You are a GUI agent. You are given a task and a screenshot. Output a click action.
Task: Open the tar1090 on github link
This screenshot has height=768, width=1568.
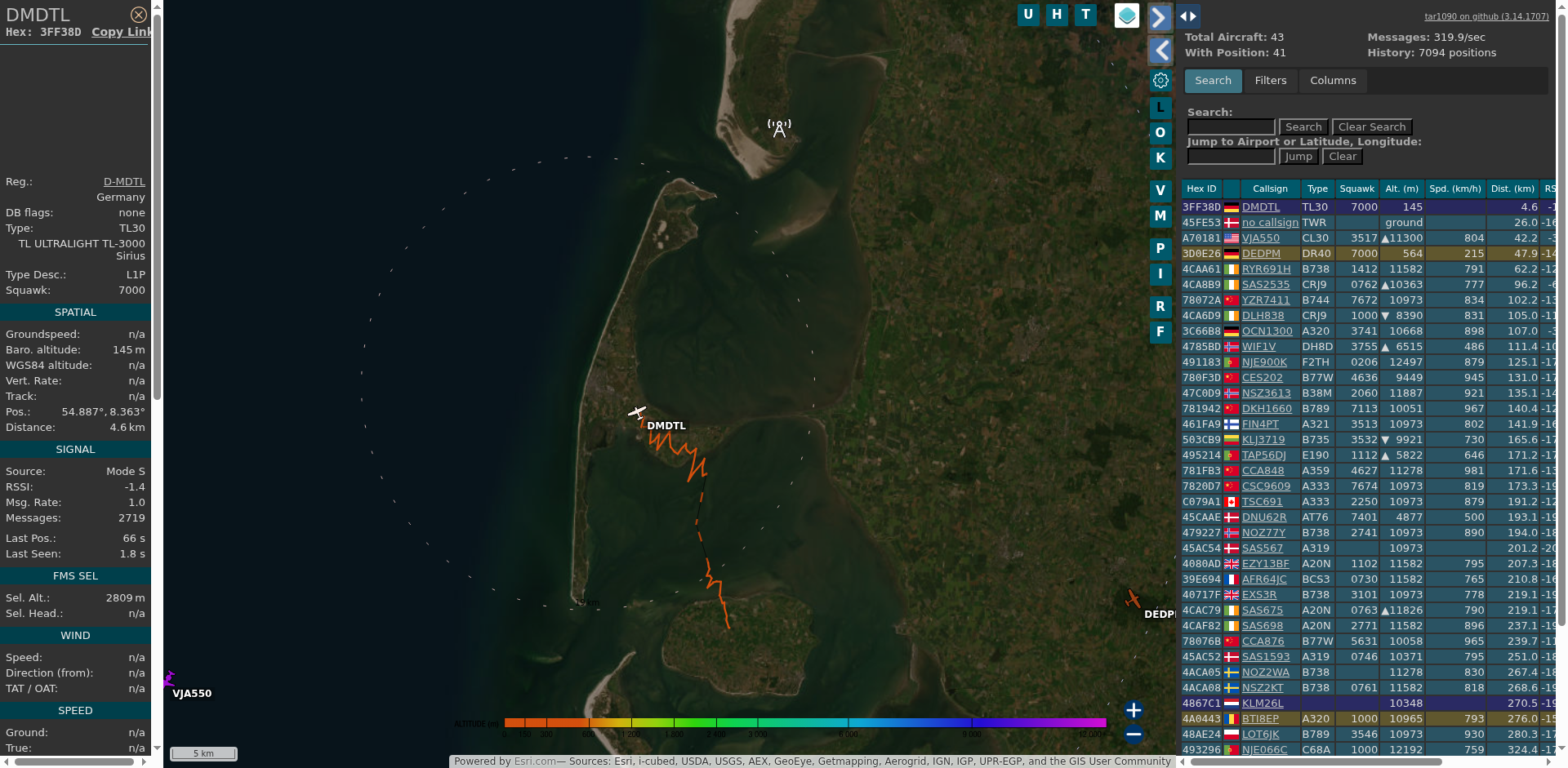1486,16
